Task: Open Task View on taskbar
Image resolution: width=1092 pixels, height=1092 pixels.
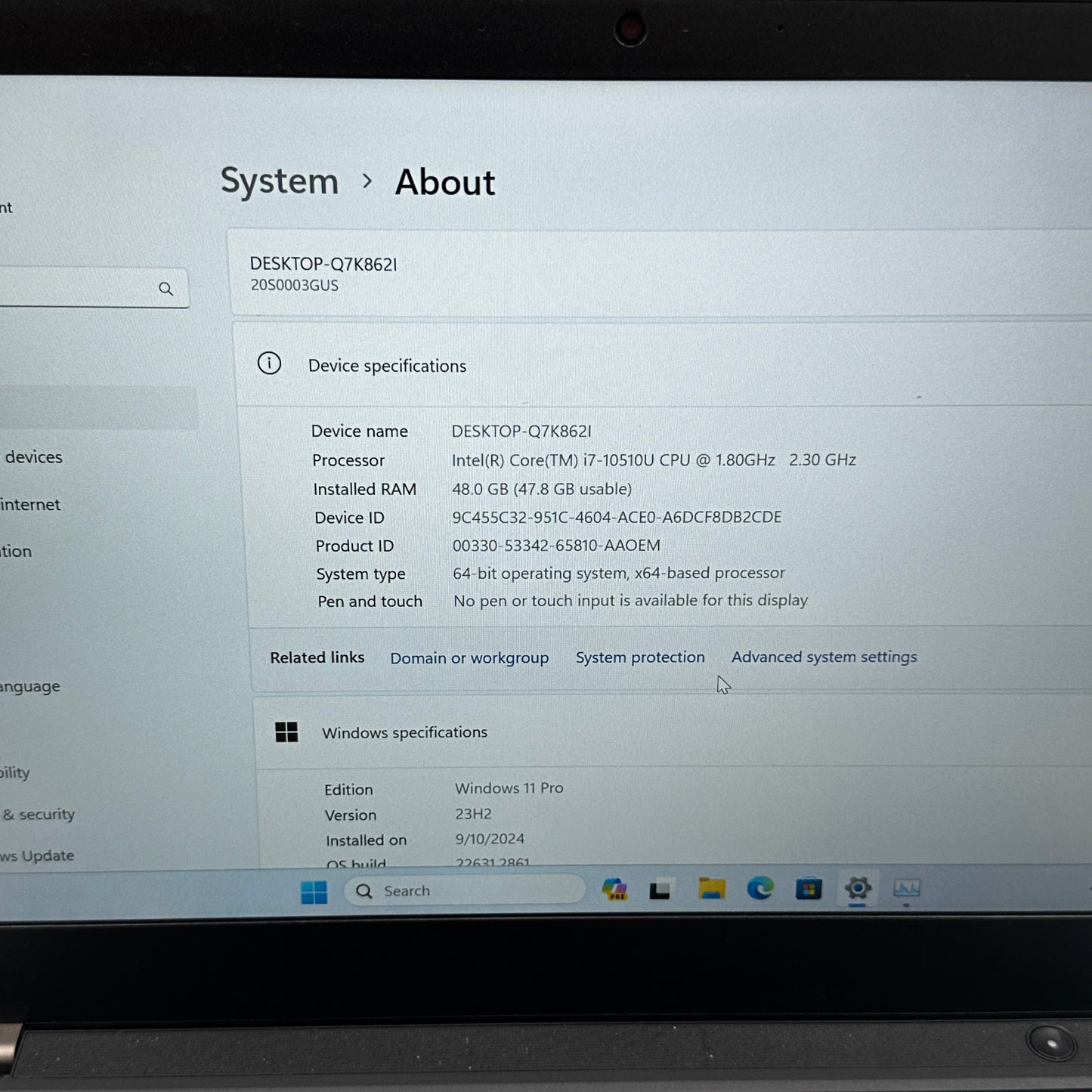Action: [660, 889]
